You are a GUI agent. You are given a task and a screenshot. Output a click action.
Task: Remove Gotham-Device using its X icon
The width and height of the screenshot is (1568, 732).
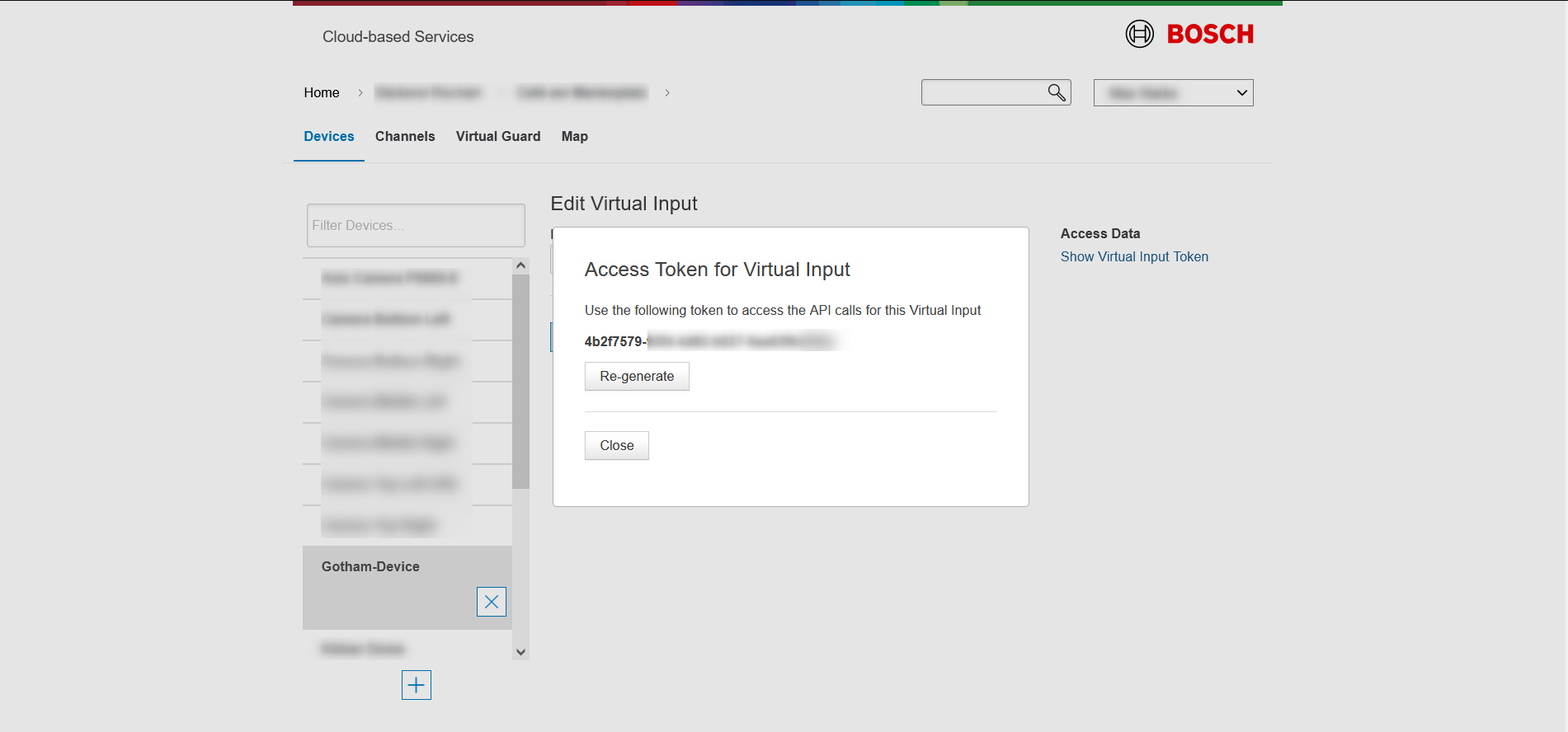point(491,602)
